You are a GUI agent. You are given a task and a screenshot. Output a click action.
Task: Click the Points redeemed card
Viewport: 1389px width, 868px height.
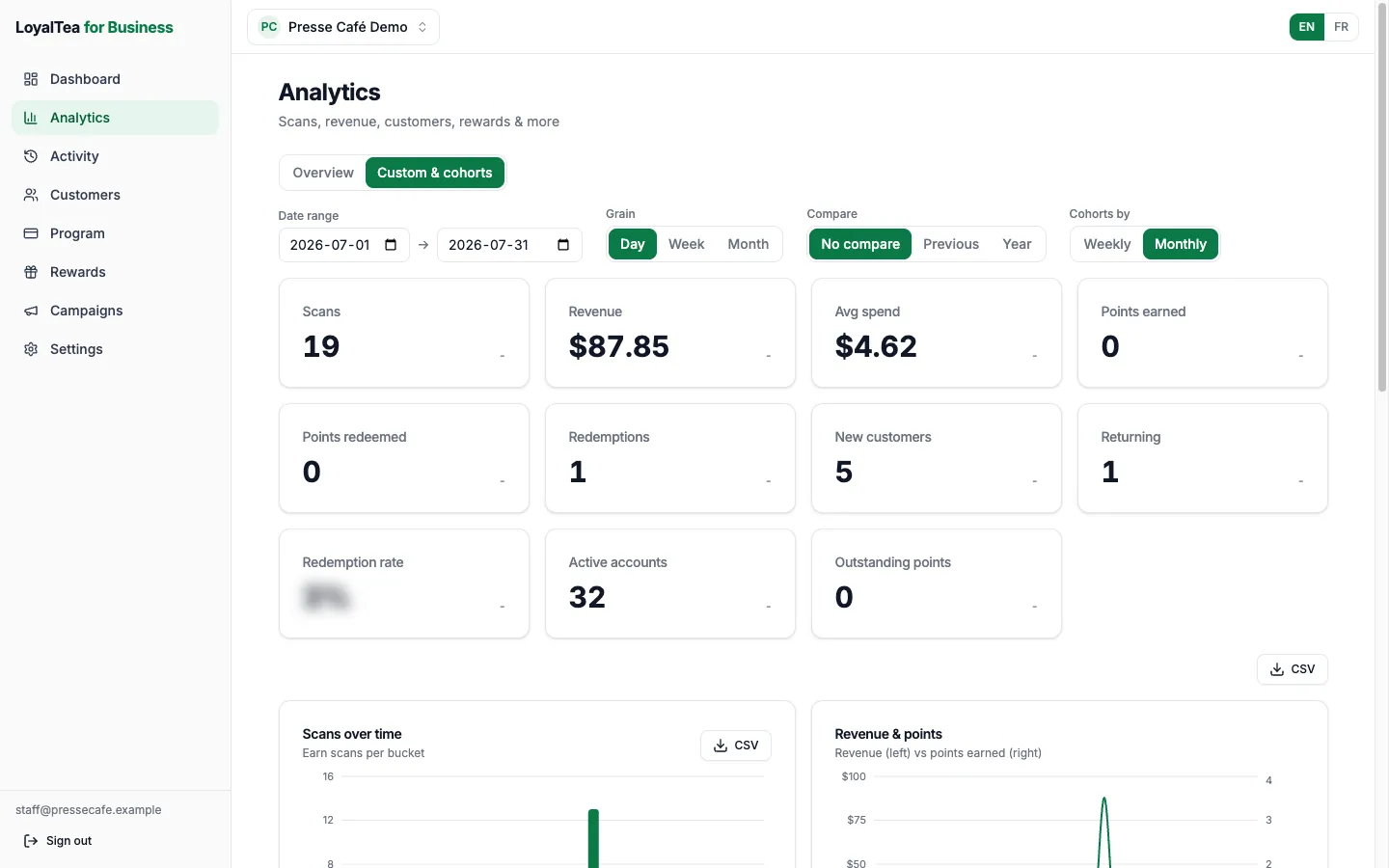(404, 458)
